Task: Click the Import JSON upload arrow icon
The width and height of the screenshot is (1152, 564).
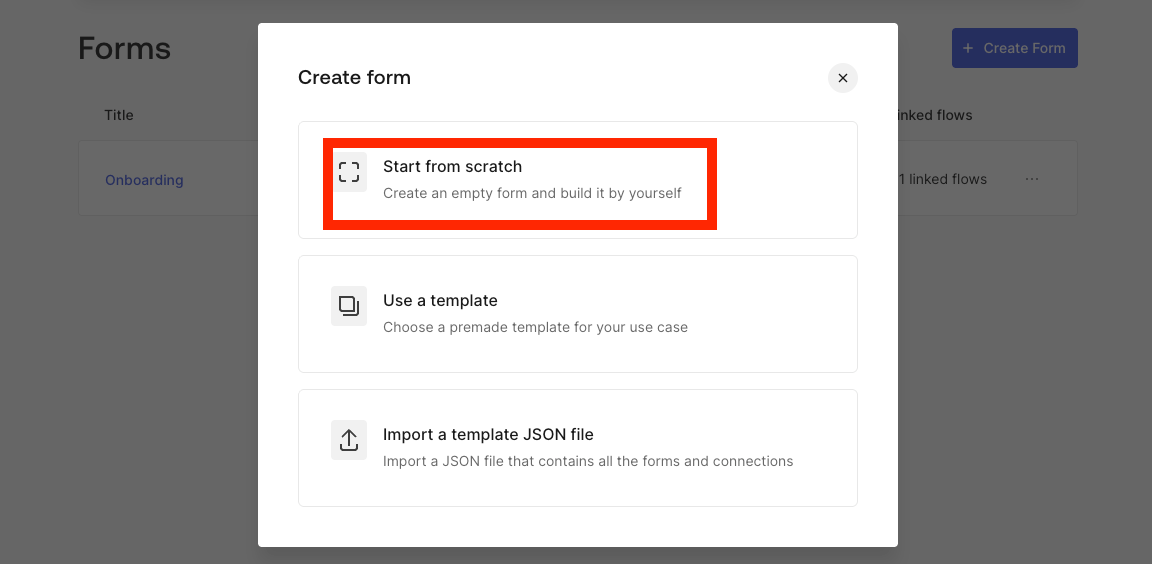Action: 349,440
